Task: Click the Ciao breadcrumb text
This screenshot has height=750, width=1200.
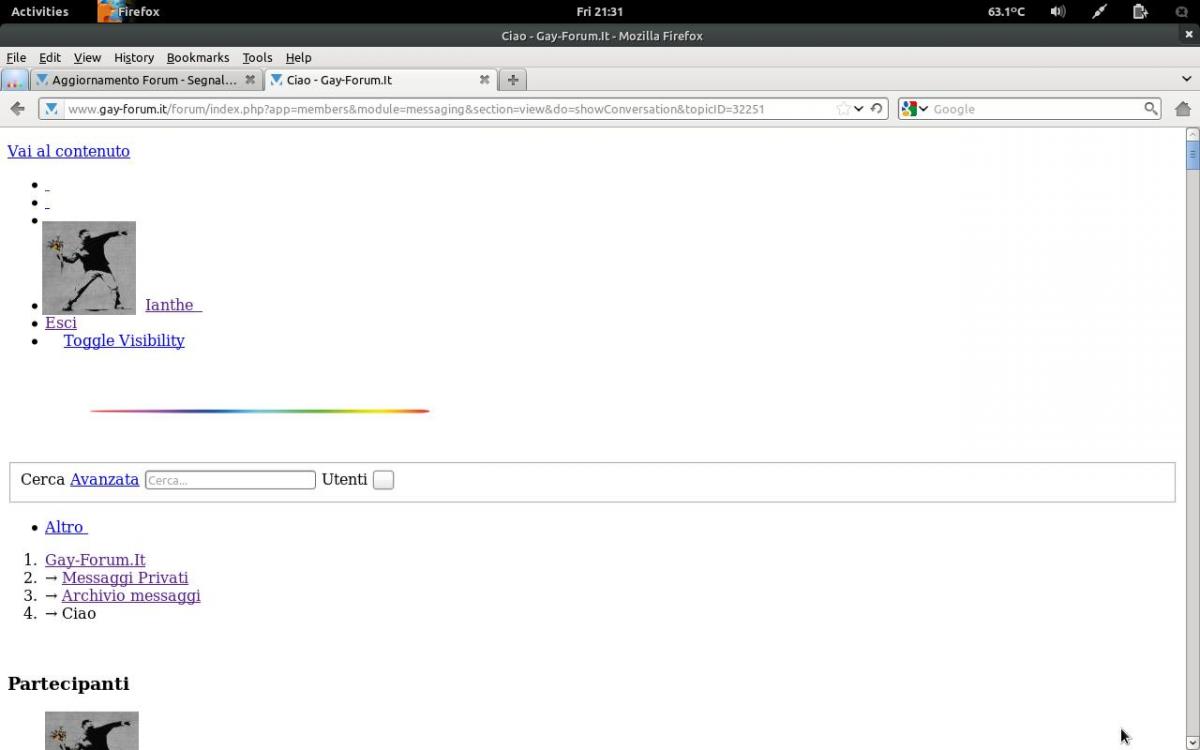Action: (x=79, y=614)
